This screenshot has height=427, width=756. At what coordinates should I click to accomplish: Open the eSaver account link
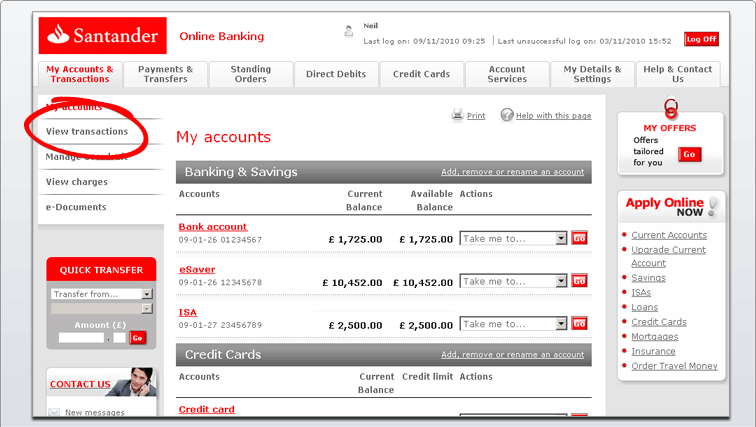(197, 269)
